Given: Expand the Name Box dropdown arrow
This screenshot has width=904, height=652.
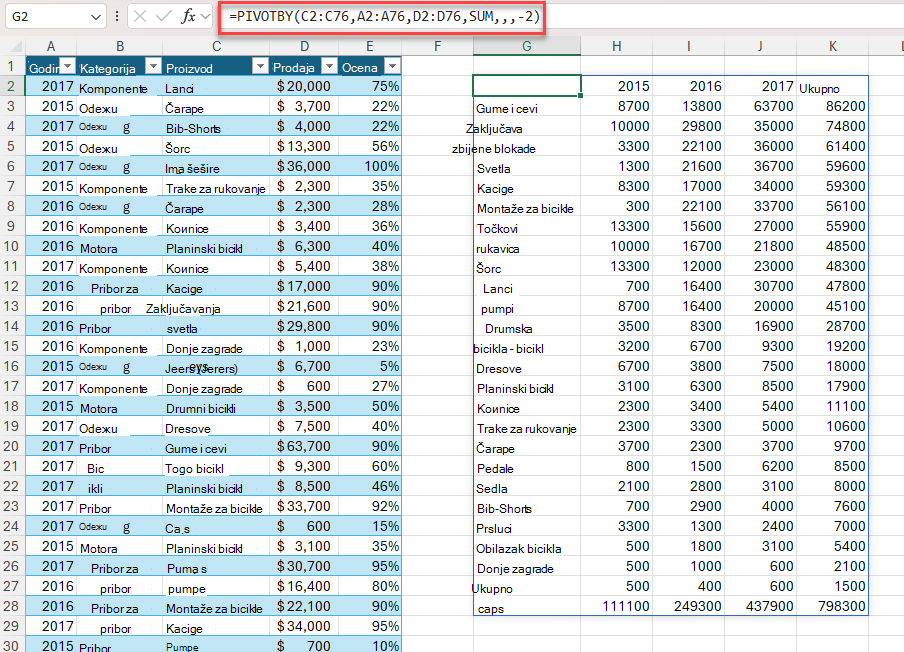Looking at the screenshot, I should pos(96,17).
